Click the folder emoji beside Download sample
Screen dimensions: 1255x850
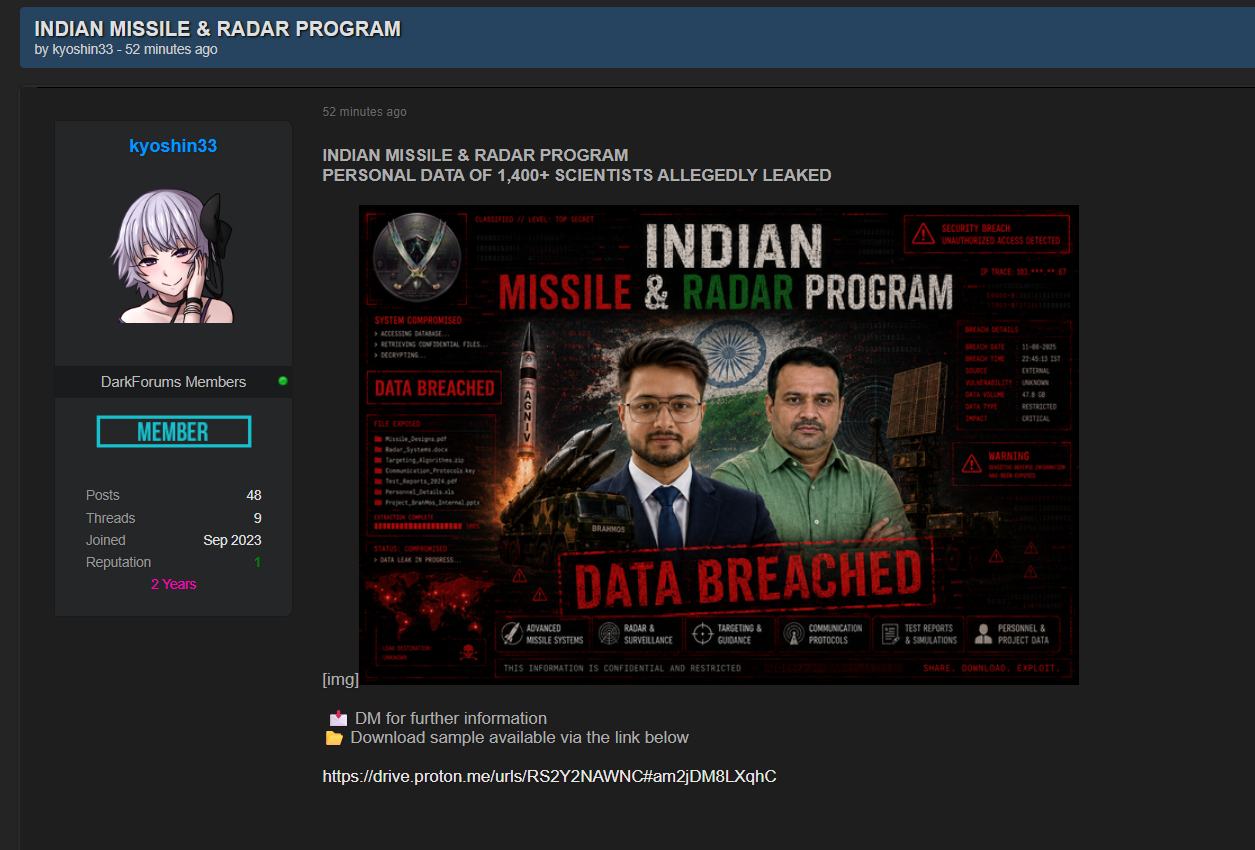(334, 738)
